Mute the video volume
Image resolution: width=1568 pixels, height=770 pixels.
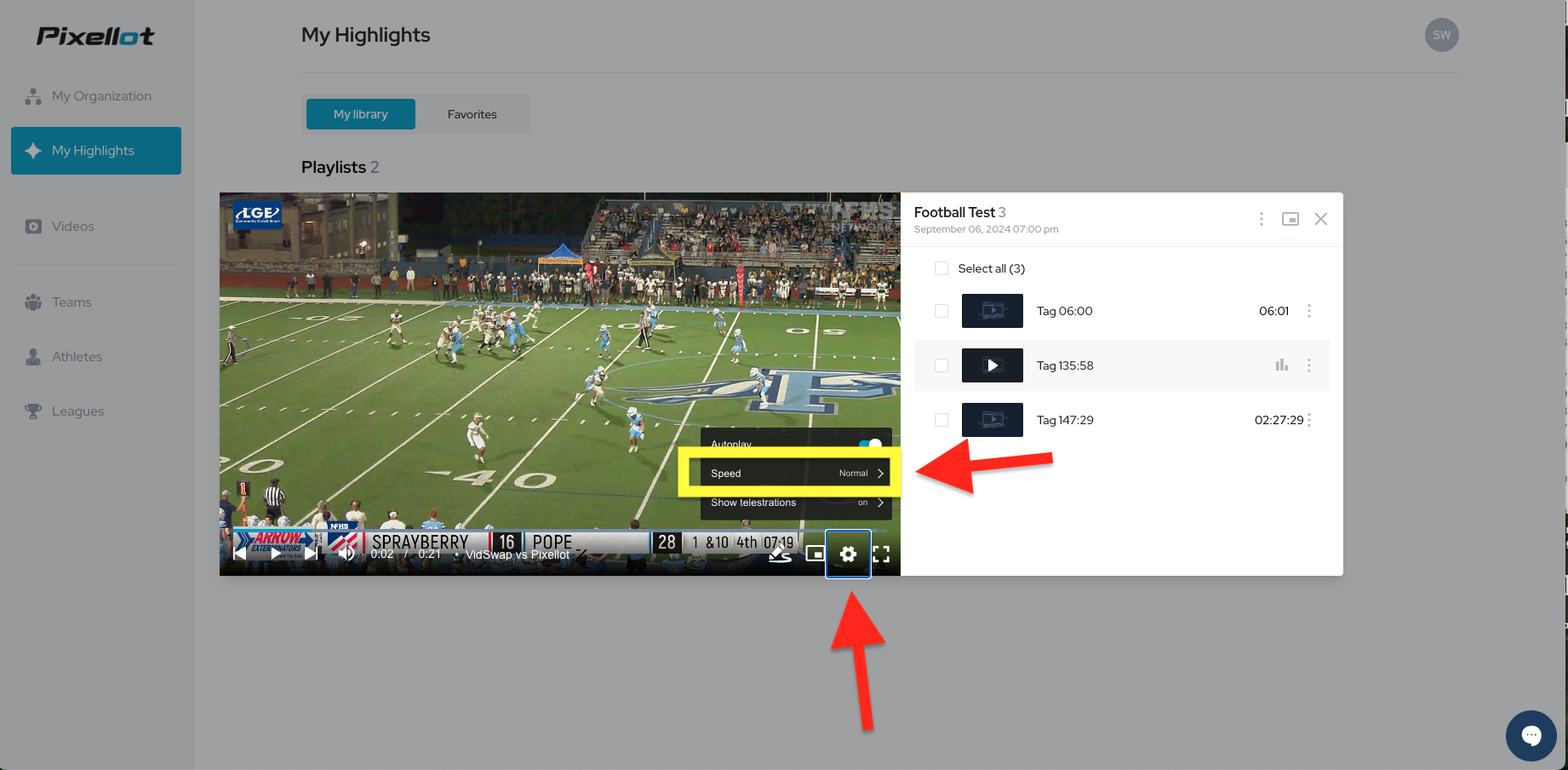tap(346, 554)
